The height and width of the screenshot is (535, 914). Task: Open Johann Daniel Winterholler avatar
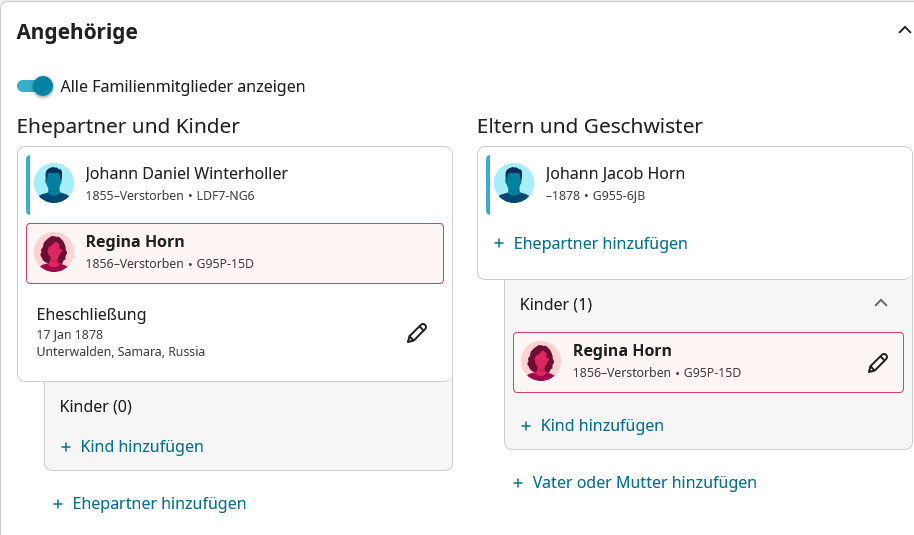[54, 183]
